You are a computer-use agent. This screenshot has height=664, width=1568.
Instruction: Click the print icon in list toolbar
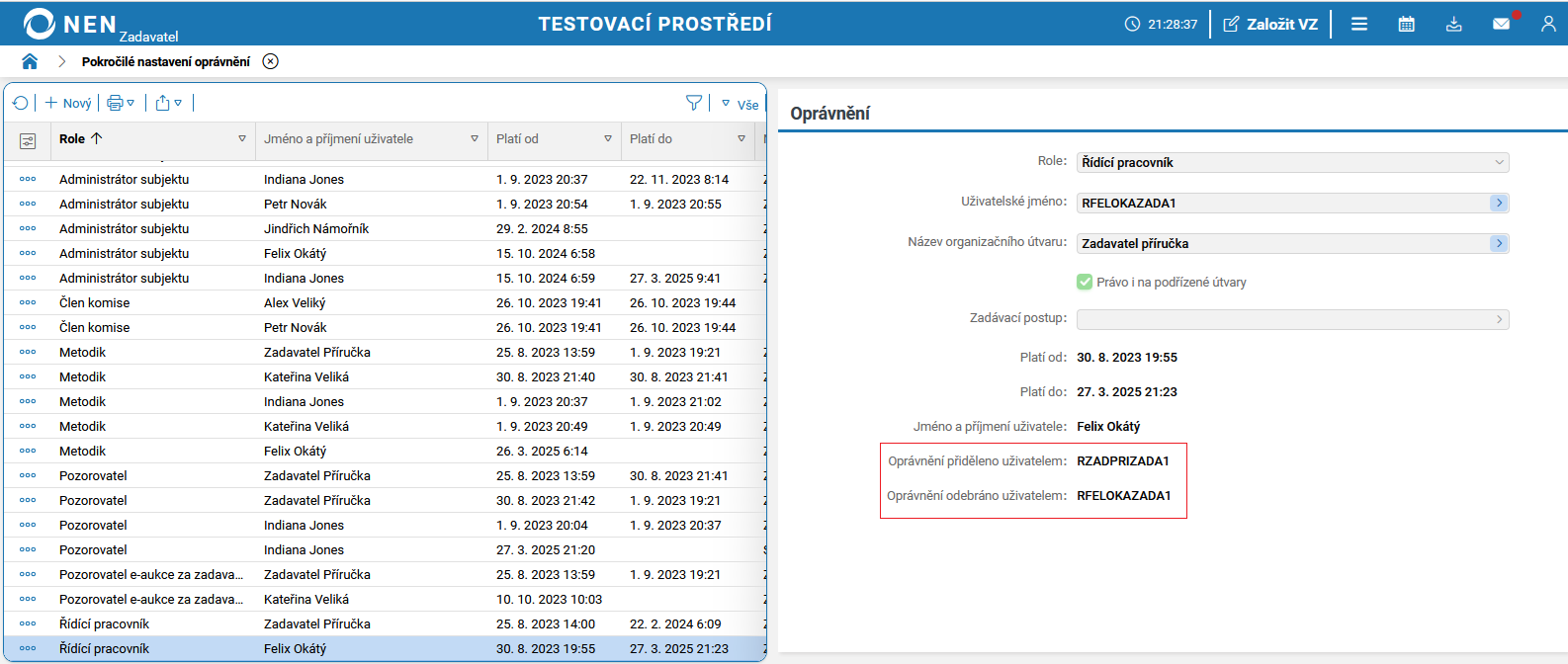click(116, 103)
